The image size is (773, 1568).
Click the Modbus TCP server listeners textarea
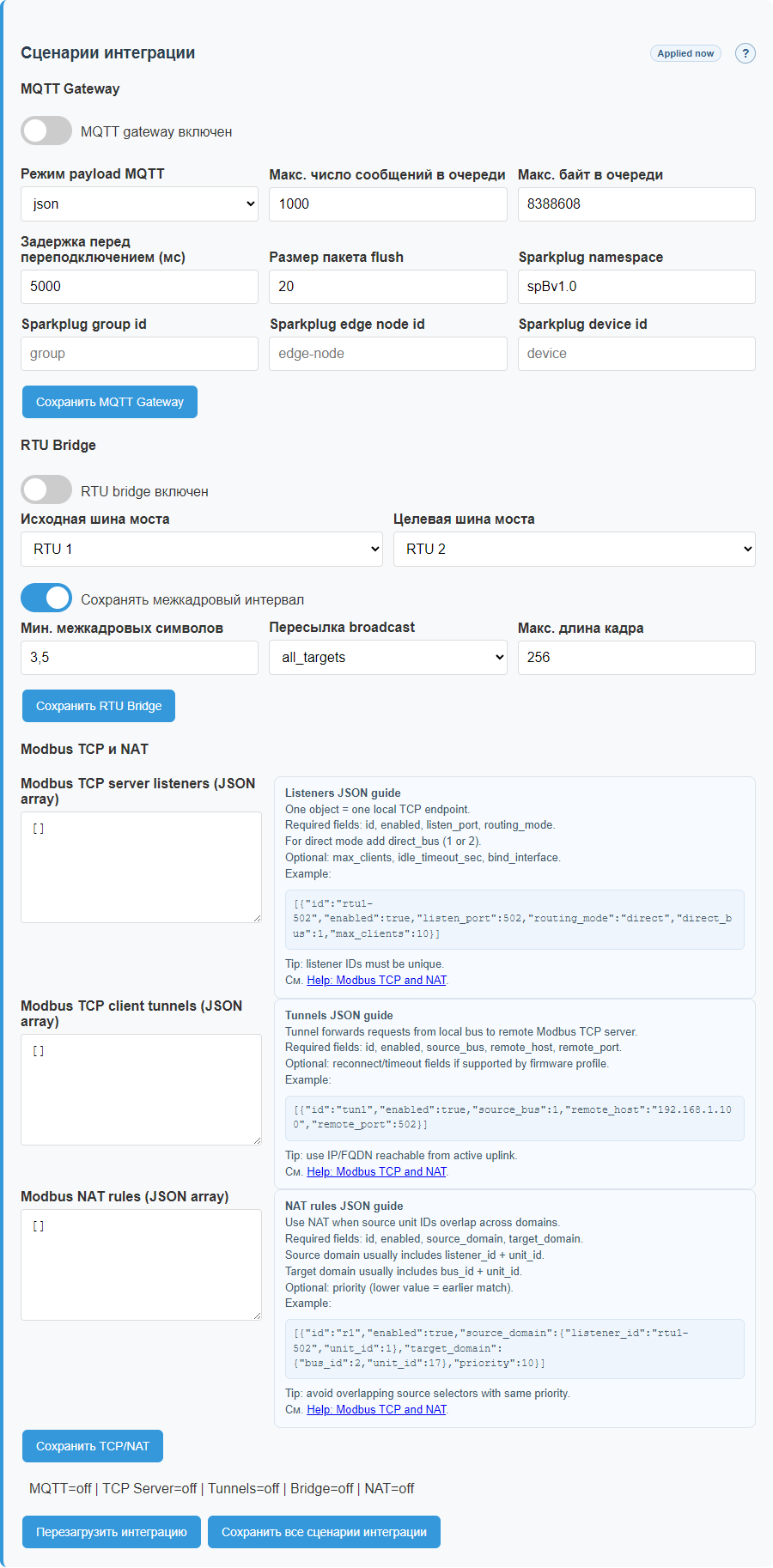(x=141, y=867)
